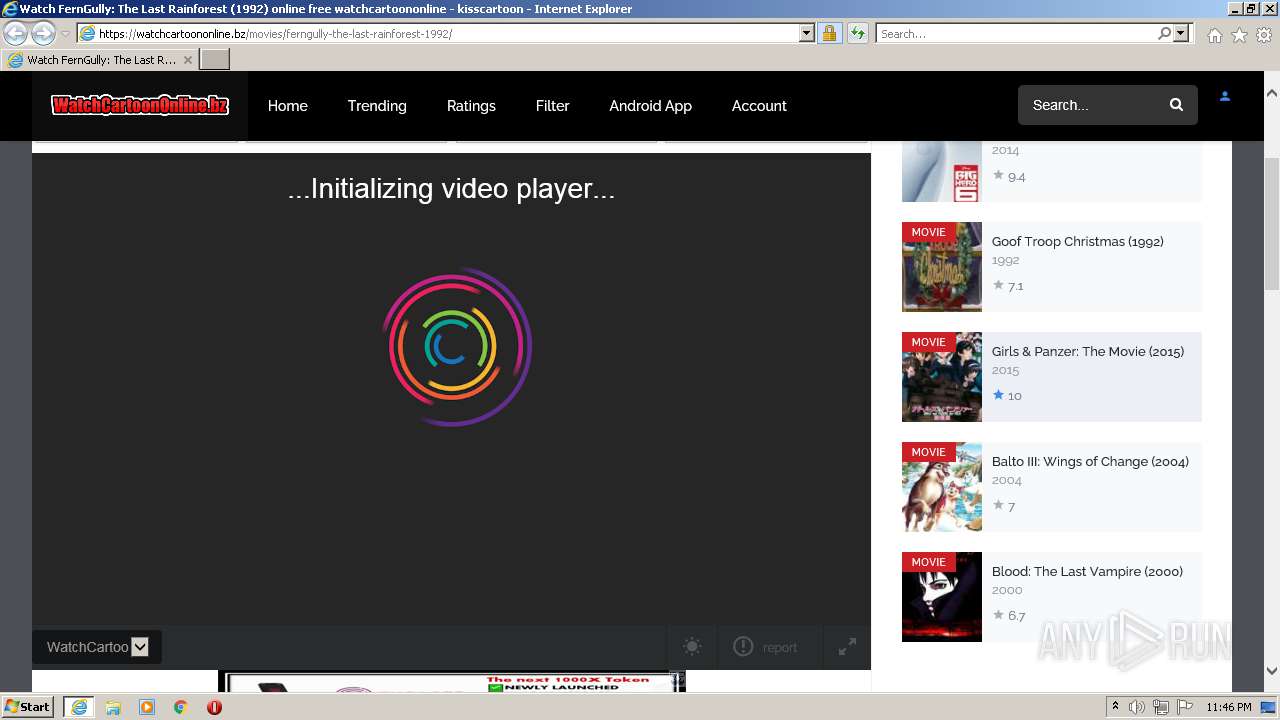Open the Filter menu item
The image size is (1280, 720).
[x=552, y=105]
